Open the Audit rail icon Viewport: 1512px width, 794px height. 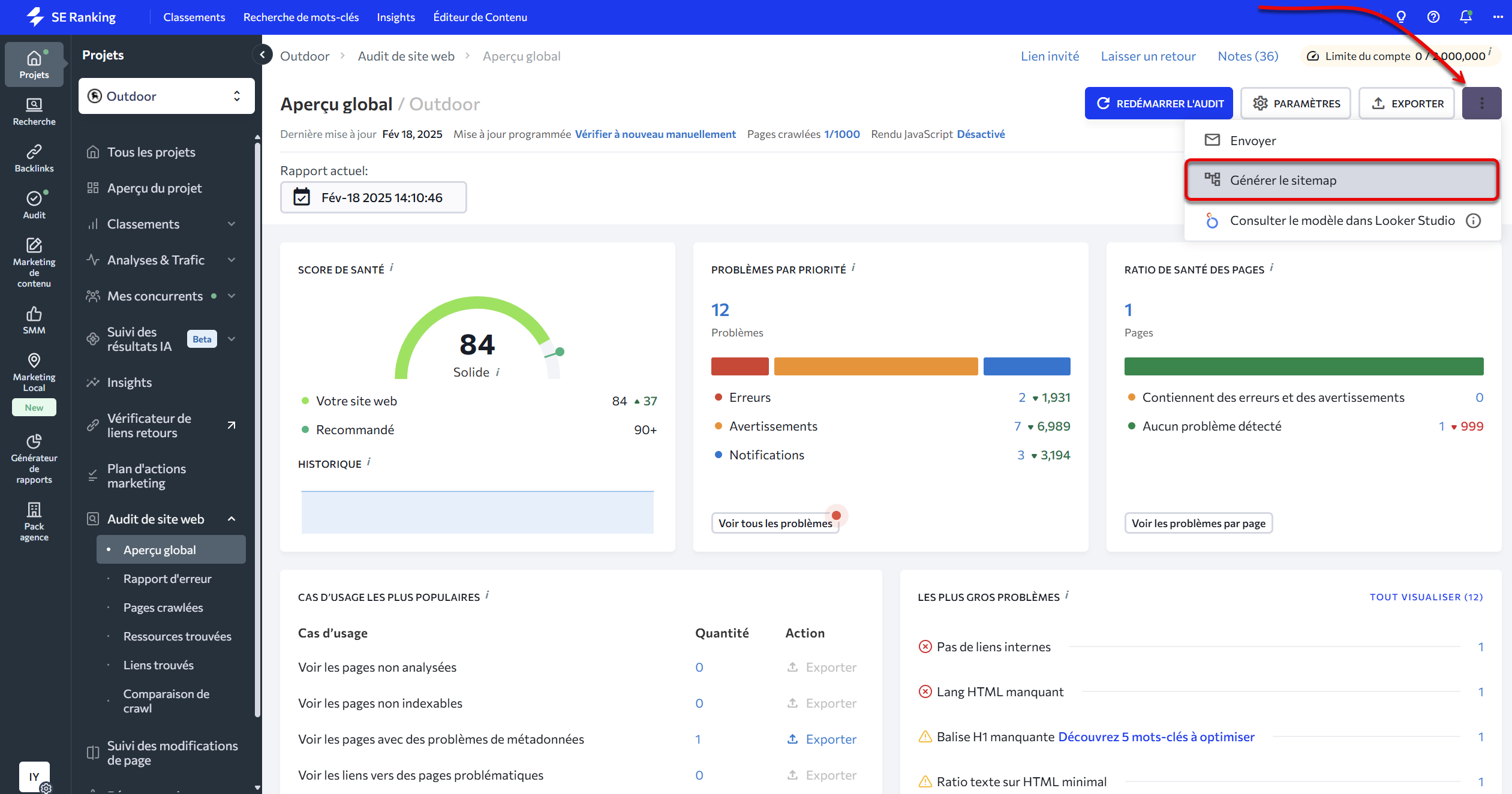34,205
